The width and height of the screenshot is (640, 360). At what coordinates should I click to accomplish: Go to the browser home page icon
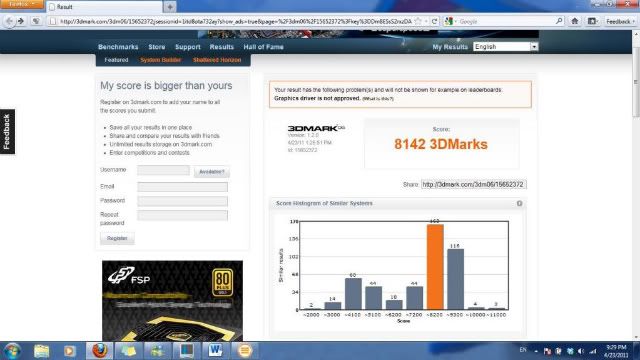pos(575,21)
